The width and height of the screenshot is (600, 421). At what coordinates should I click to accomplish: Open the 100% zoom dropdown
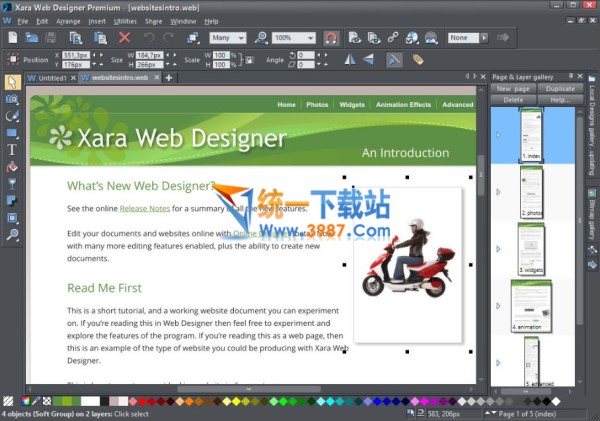[293, 38]
